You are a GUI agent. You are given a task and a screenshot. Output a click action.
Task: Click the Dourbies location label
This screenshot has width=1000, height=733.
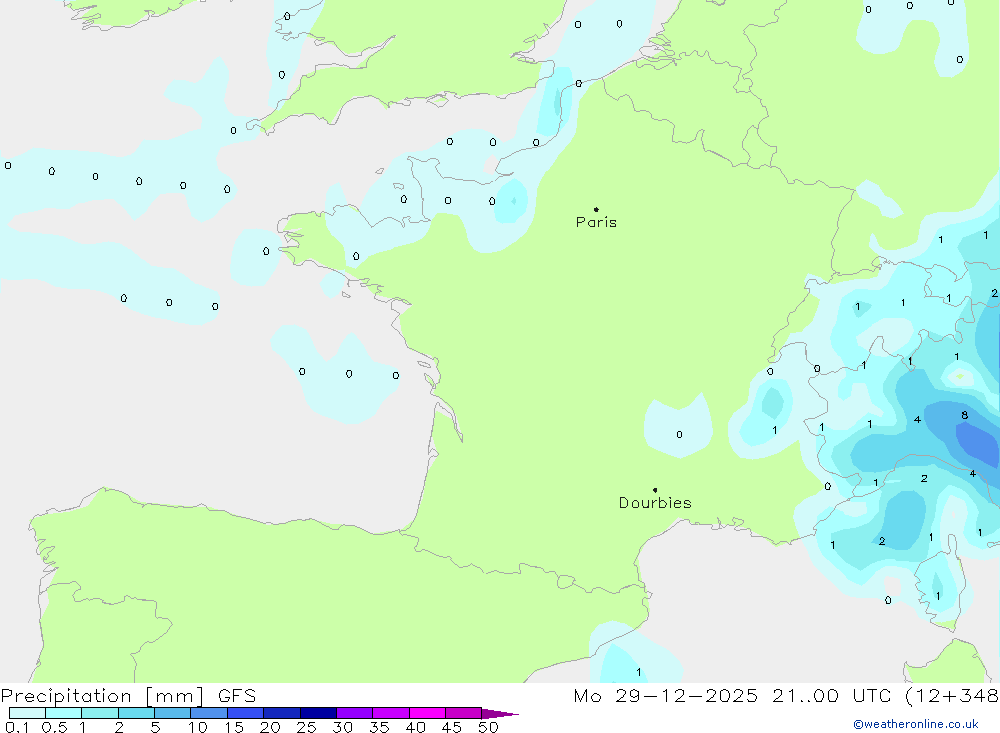[655, 503]
